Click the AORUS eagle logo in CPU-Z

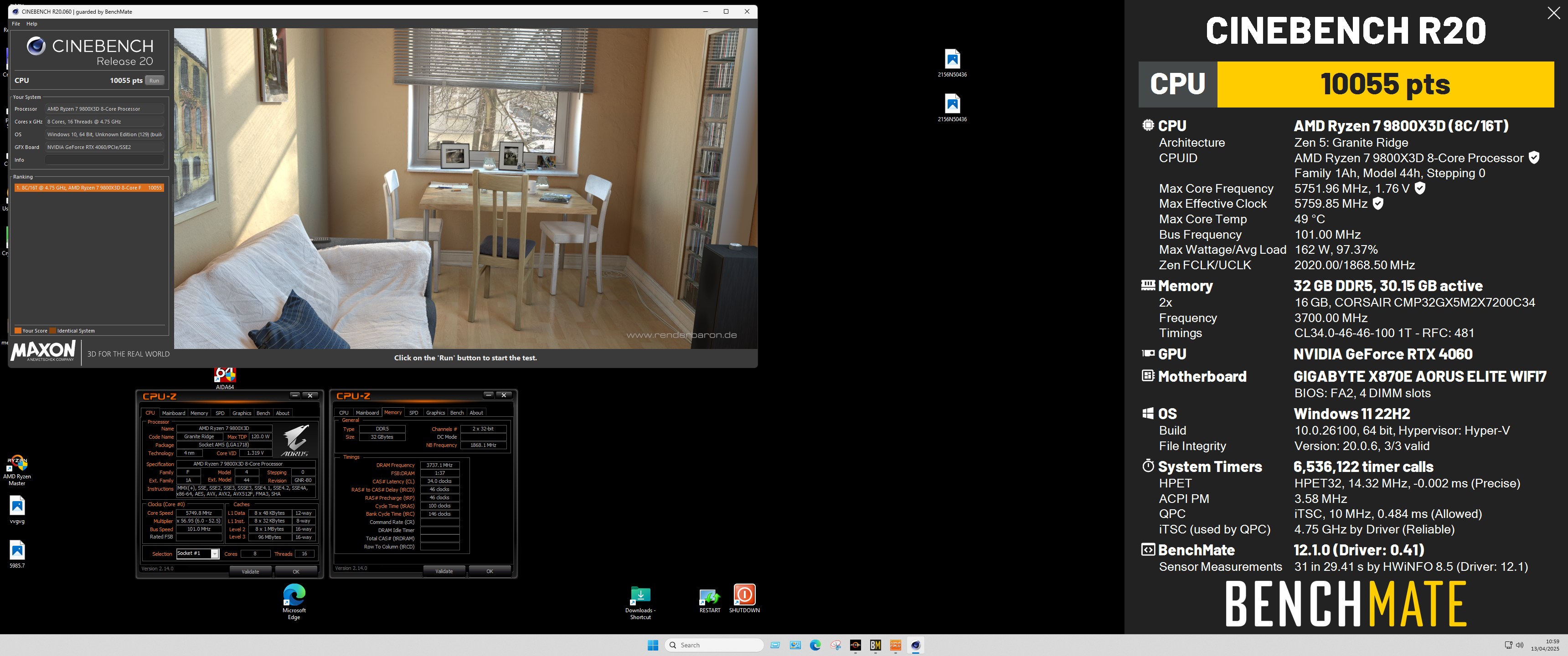tap(295, 441)
